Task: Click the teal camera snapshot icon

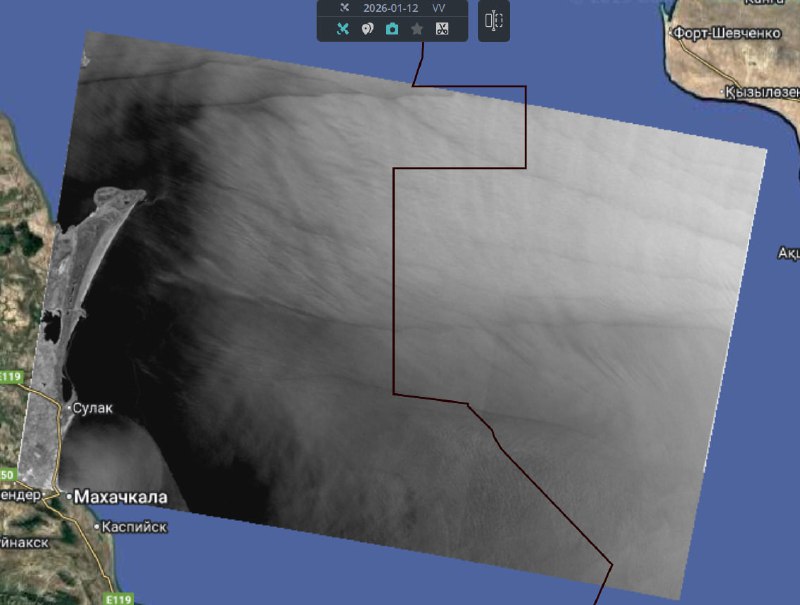Action: pos(392,29)
